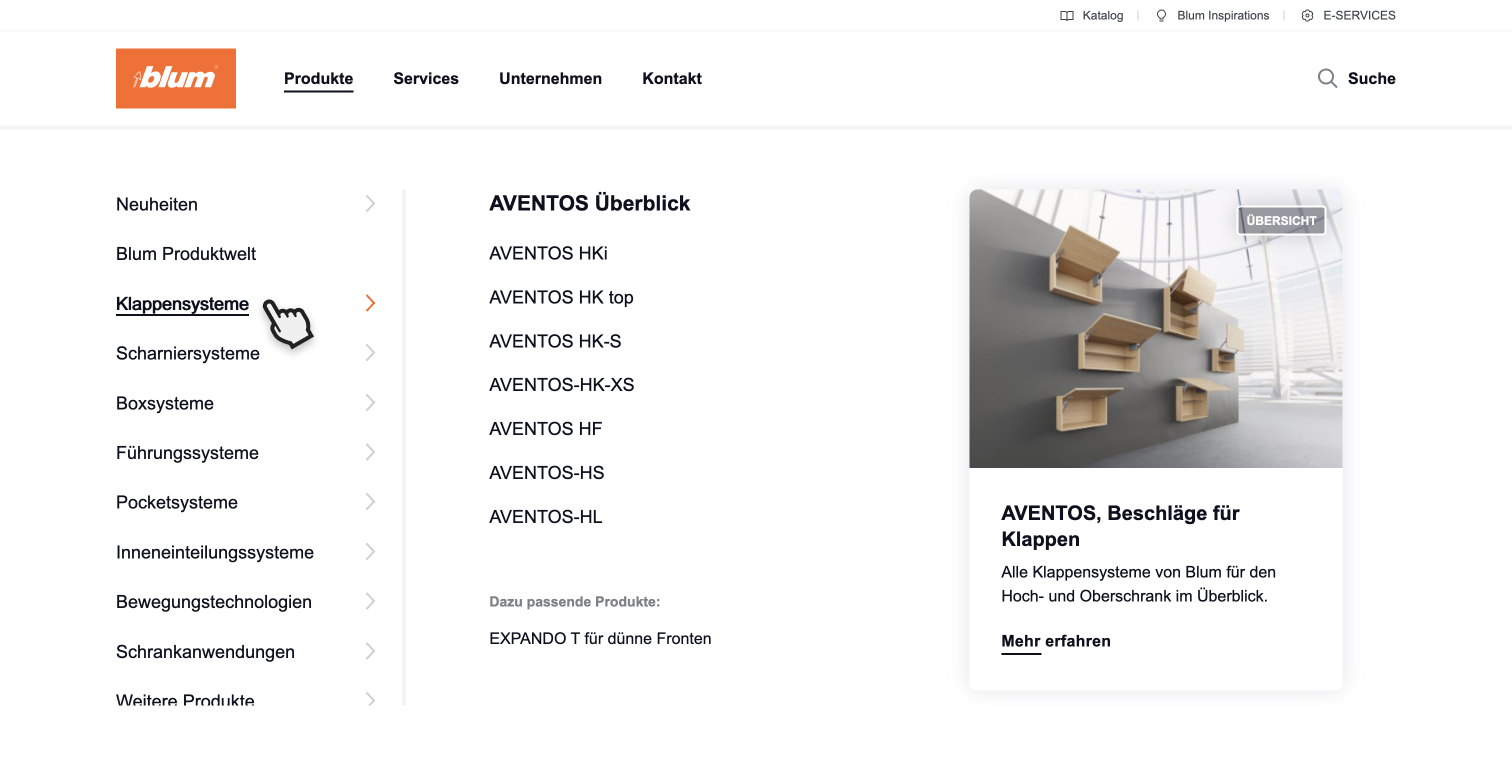
Task: Select Boxsysteme category
Action: pyautogui.click(x=165, y=403)
